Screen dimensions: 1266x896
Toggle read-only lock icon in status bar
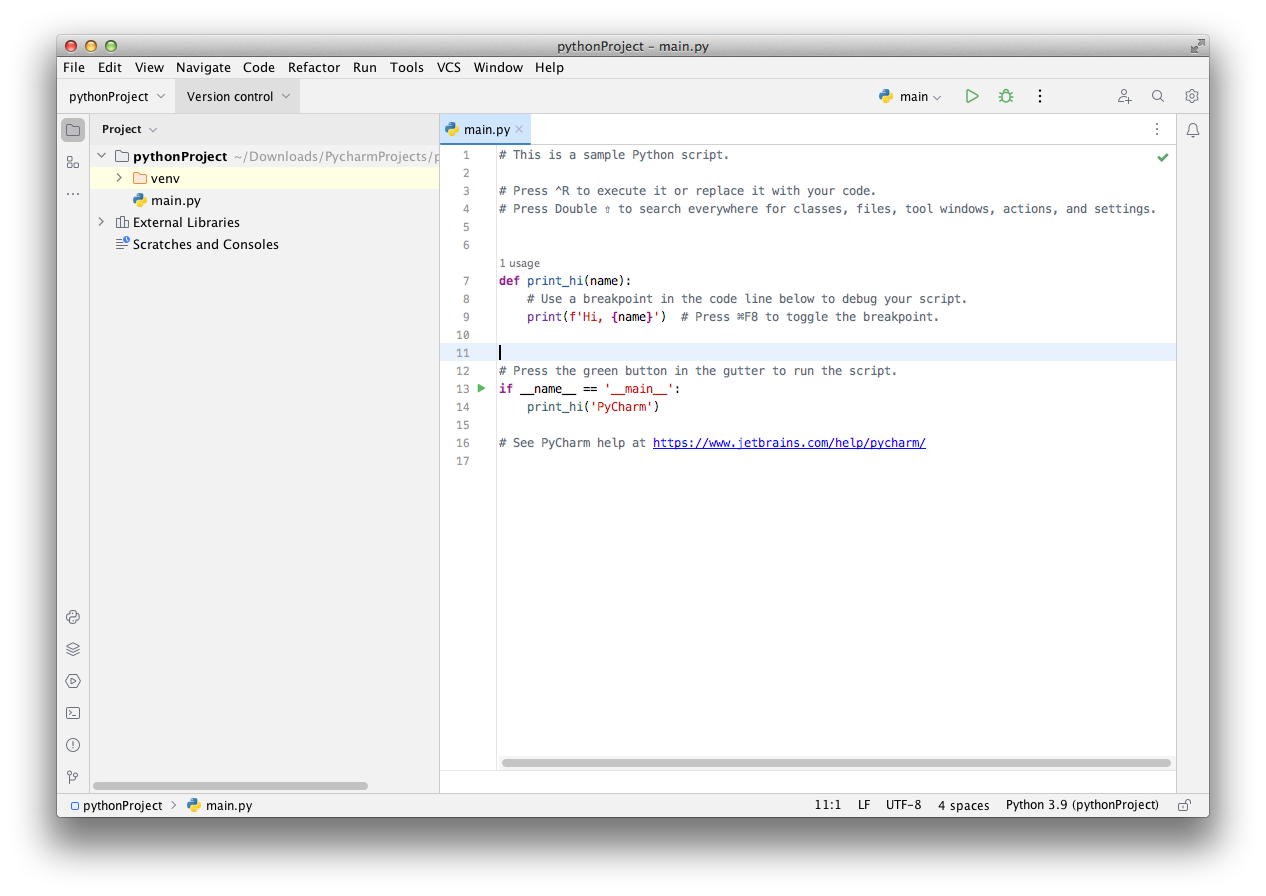pyautogui.click(x=1184, y=805)
